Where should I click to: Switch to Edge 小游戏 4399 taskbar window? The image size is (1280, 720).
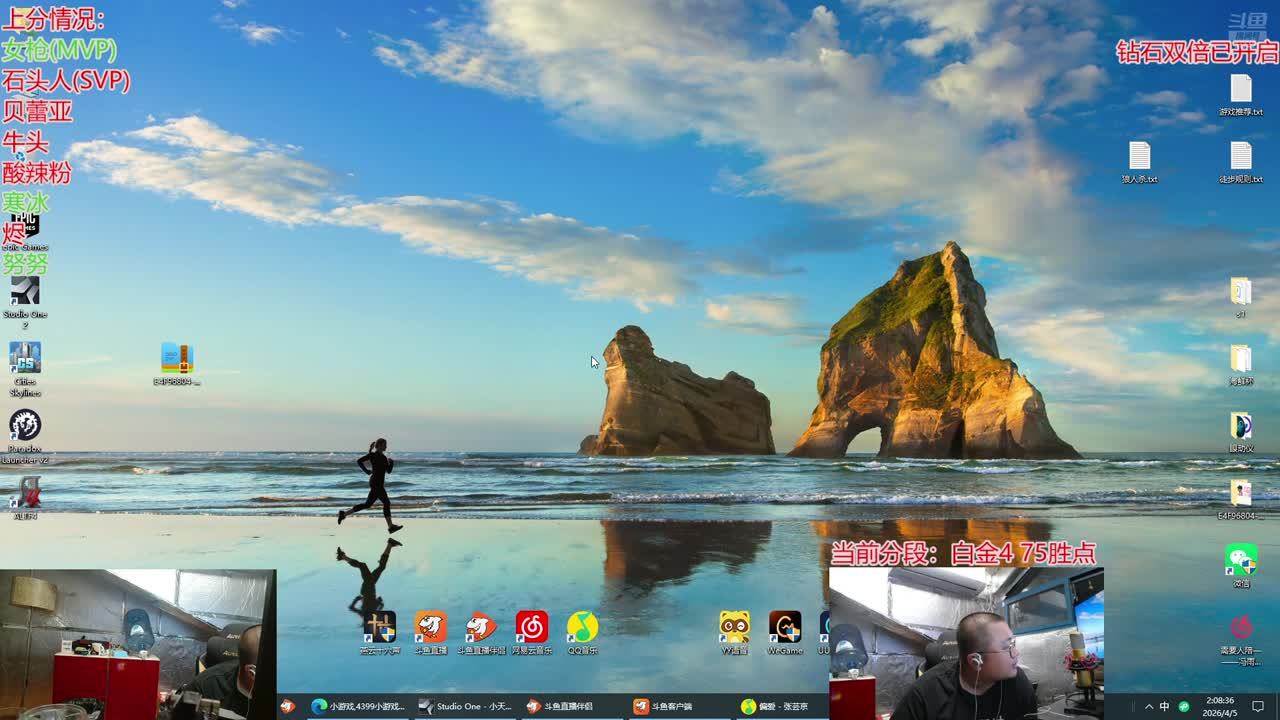[358, 706]
